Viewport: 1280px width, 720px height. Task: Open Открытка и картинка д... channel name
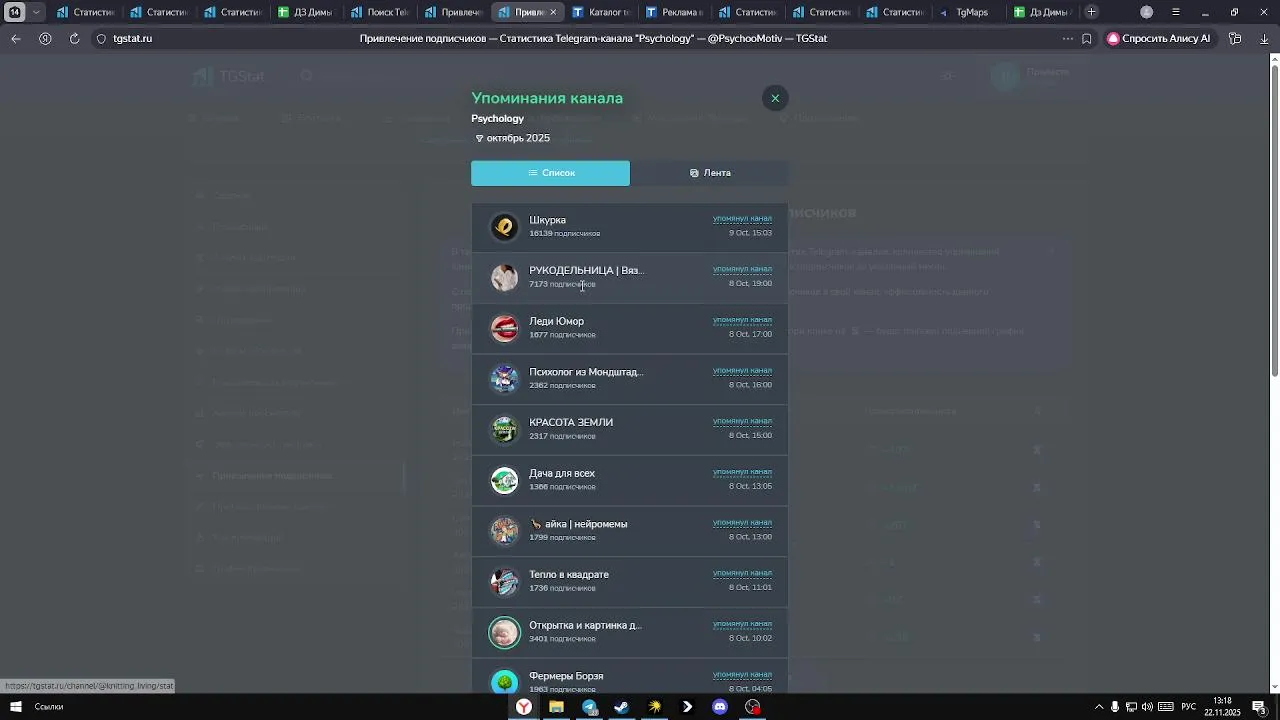pos(585,625)
